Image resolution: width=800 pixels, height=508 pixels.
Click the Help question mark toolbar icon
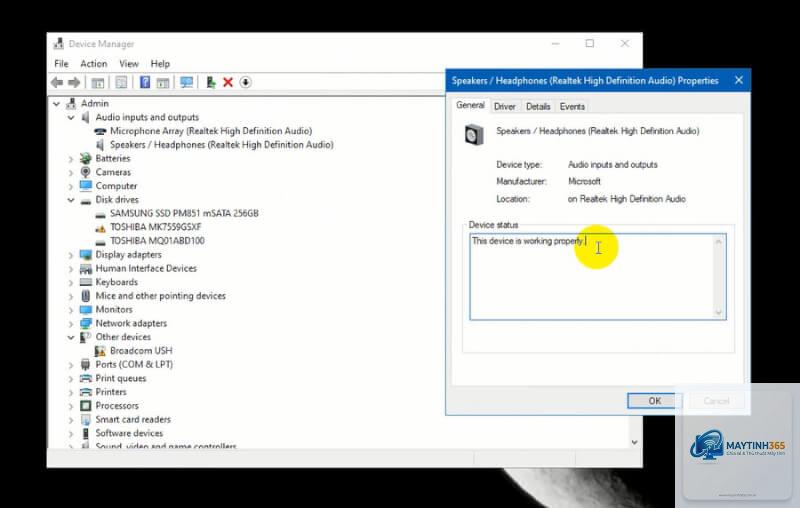pyautogui.click(x=145, y=82)
